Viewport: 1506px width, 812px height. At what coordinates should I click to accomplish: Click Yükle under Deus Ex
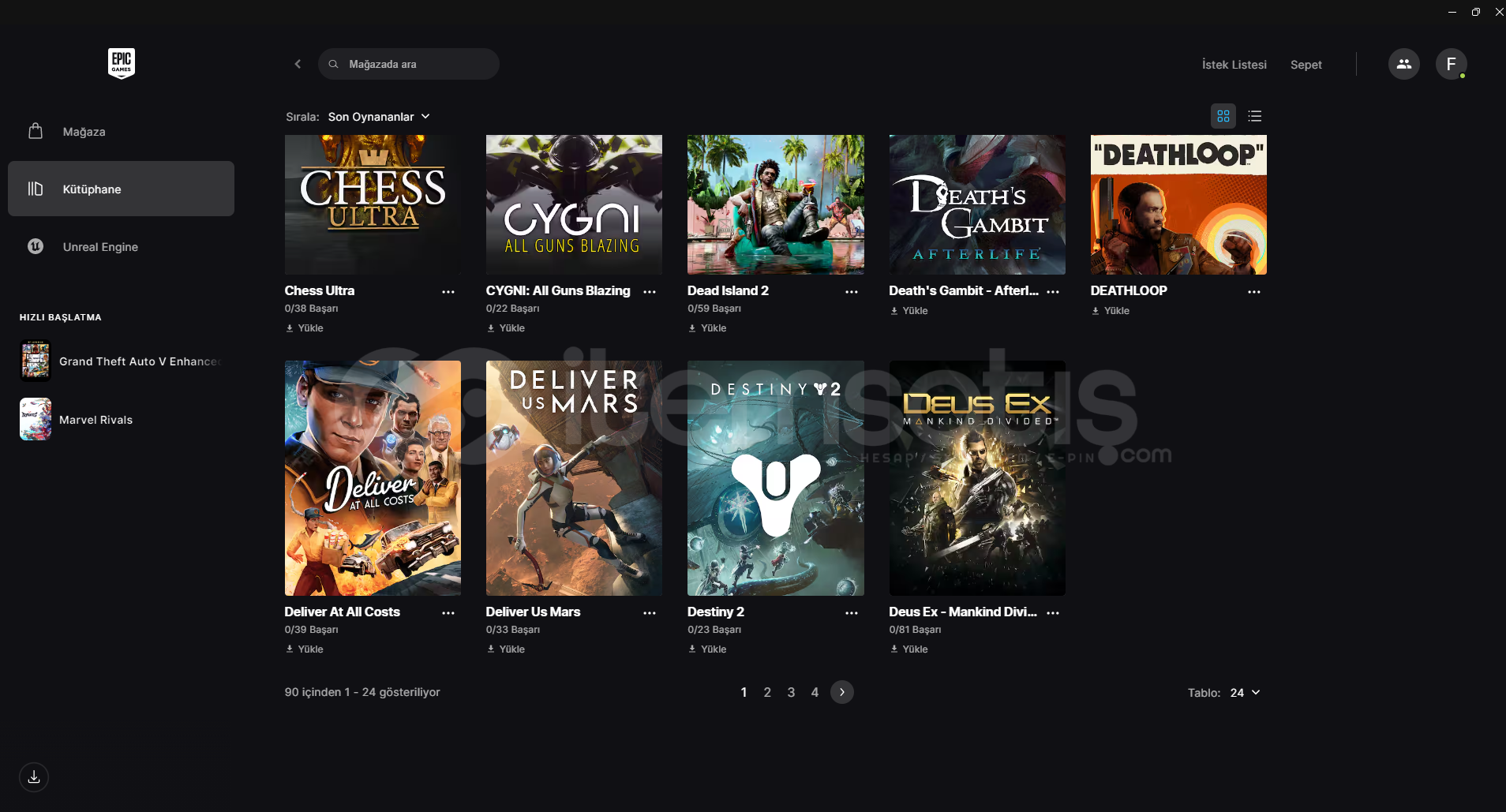(909, 649)
